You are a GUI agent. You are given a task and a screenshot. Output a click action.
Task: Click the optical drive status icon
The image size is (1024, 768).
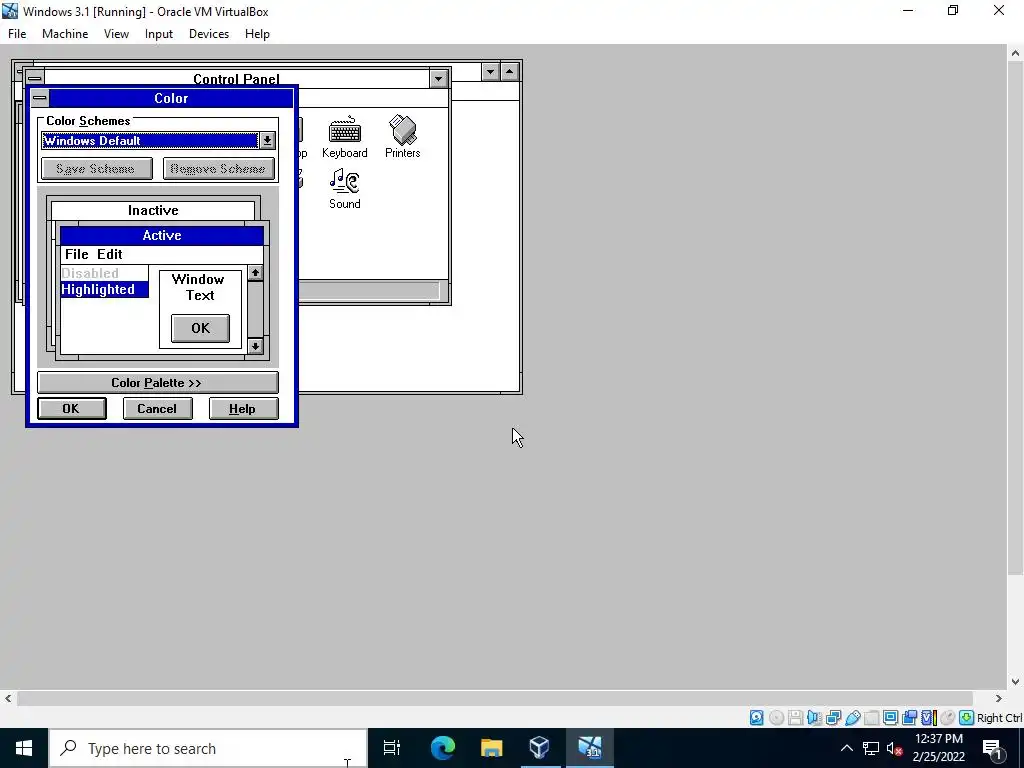coord(776,718)
